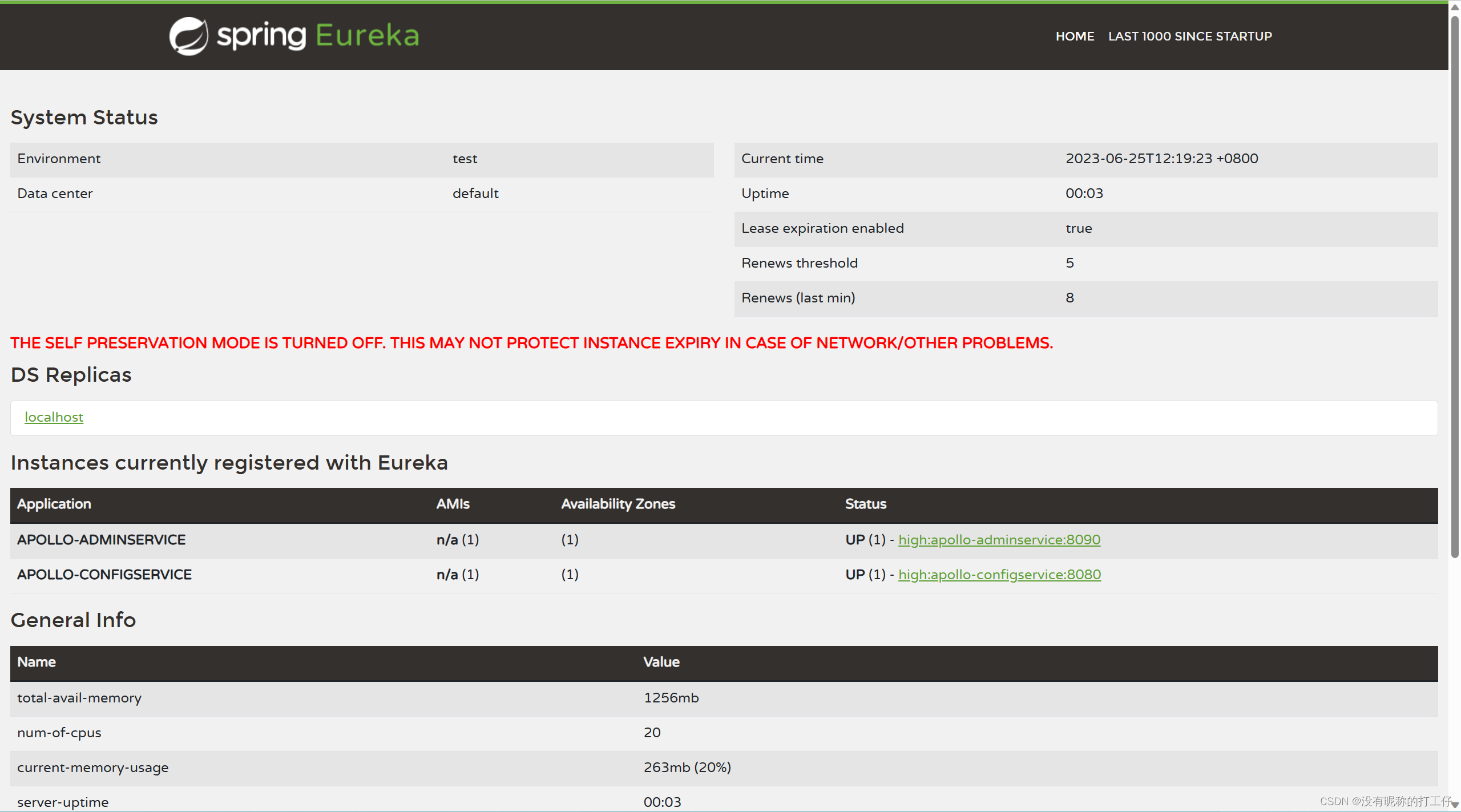The width and height of the screenshot is (1461, 812).
Task: Click the Availability Zones column header
Action: coord(618,504)
